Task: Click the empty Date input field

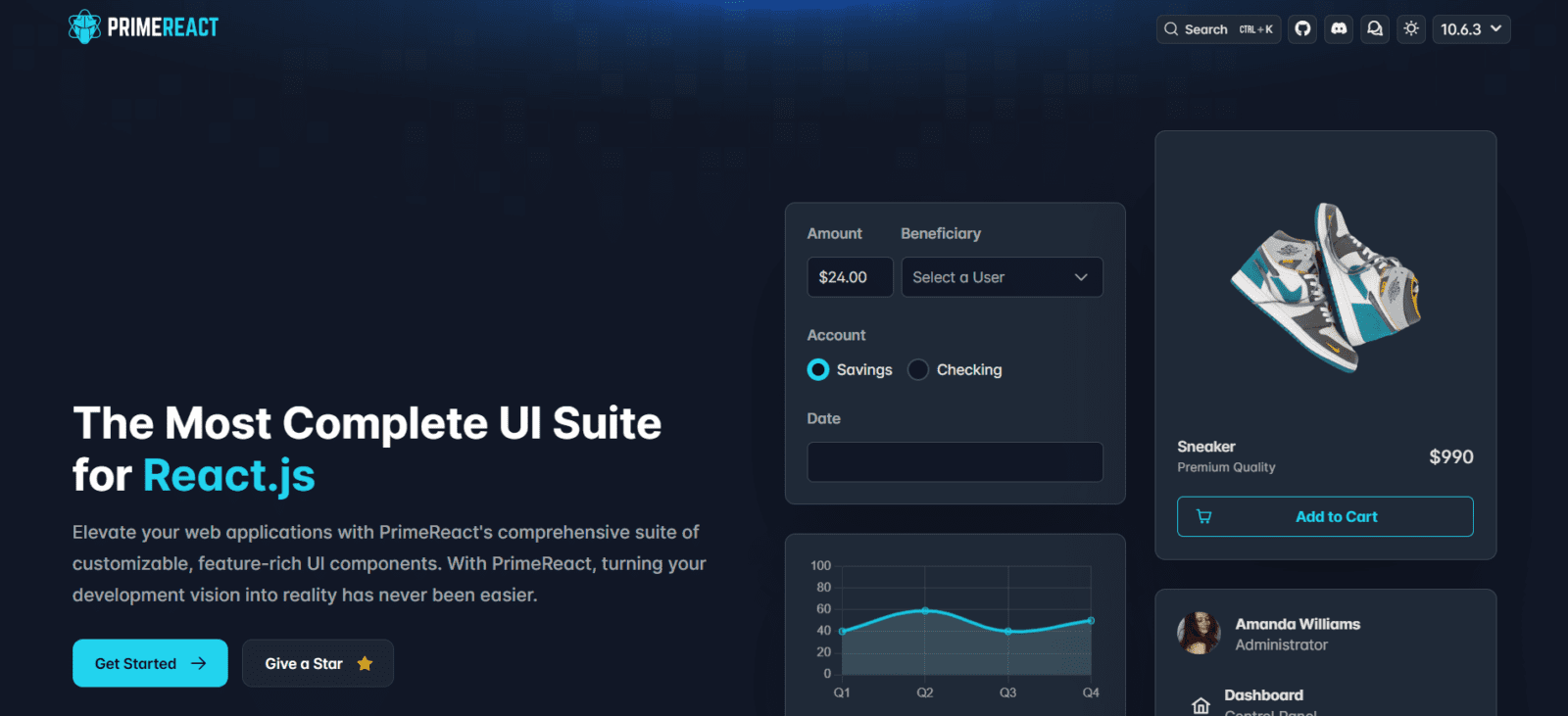Action: tap(955, 461)
